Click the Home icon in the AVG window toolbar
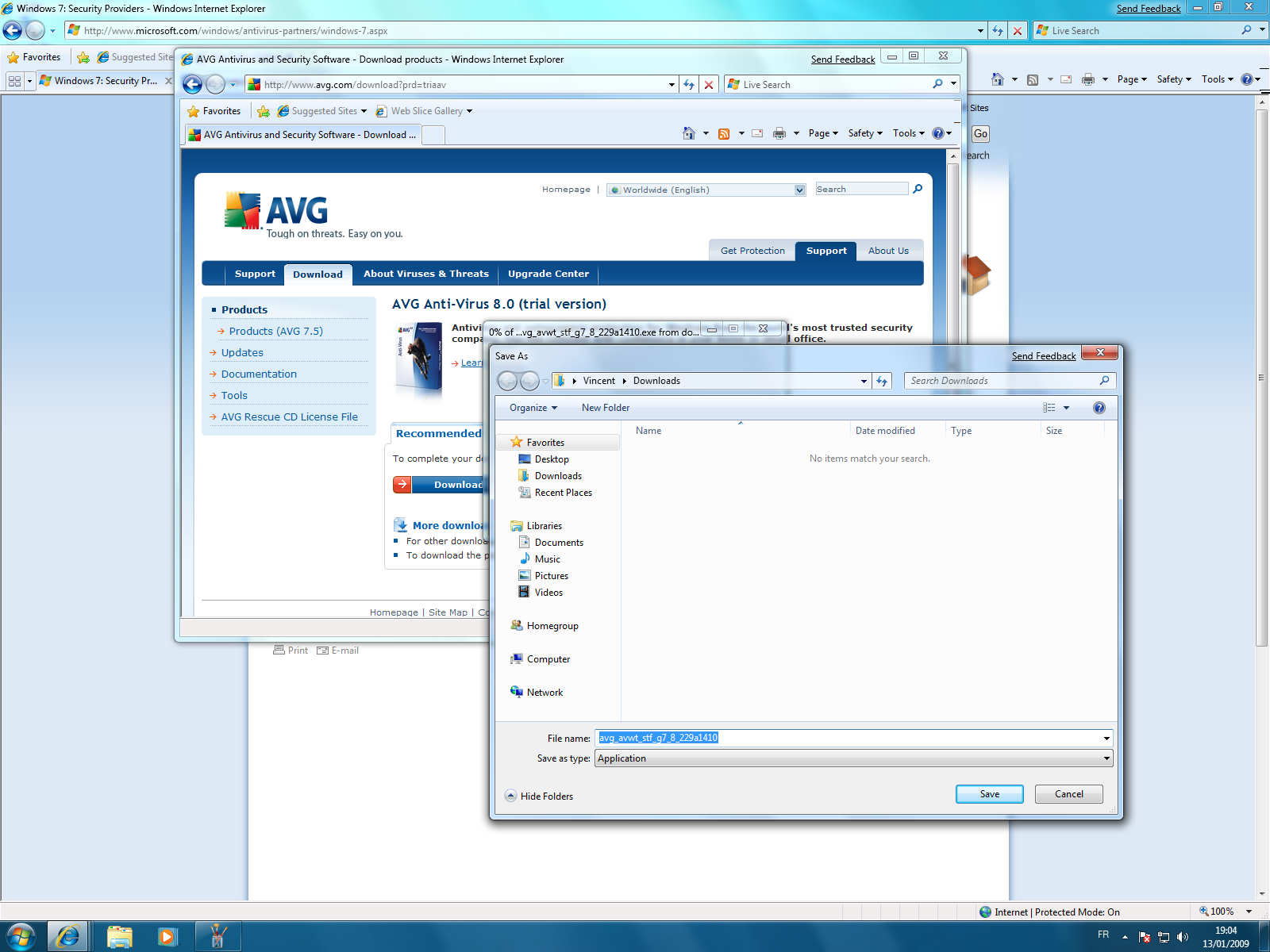 click(x=689, y=133)
